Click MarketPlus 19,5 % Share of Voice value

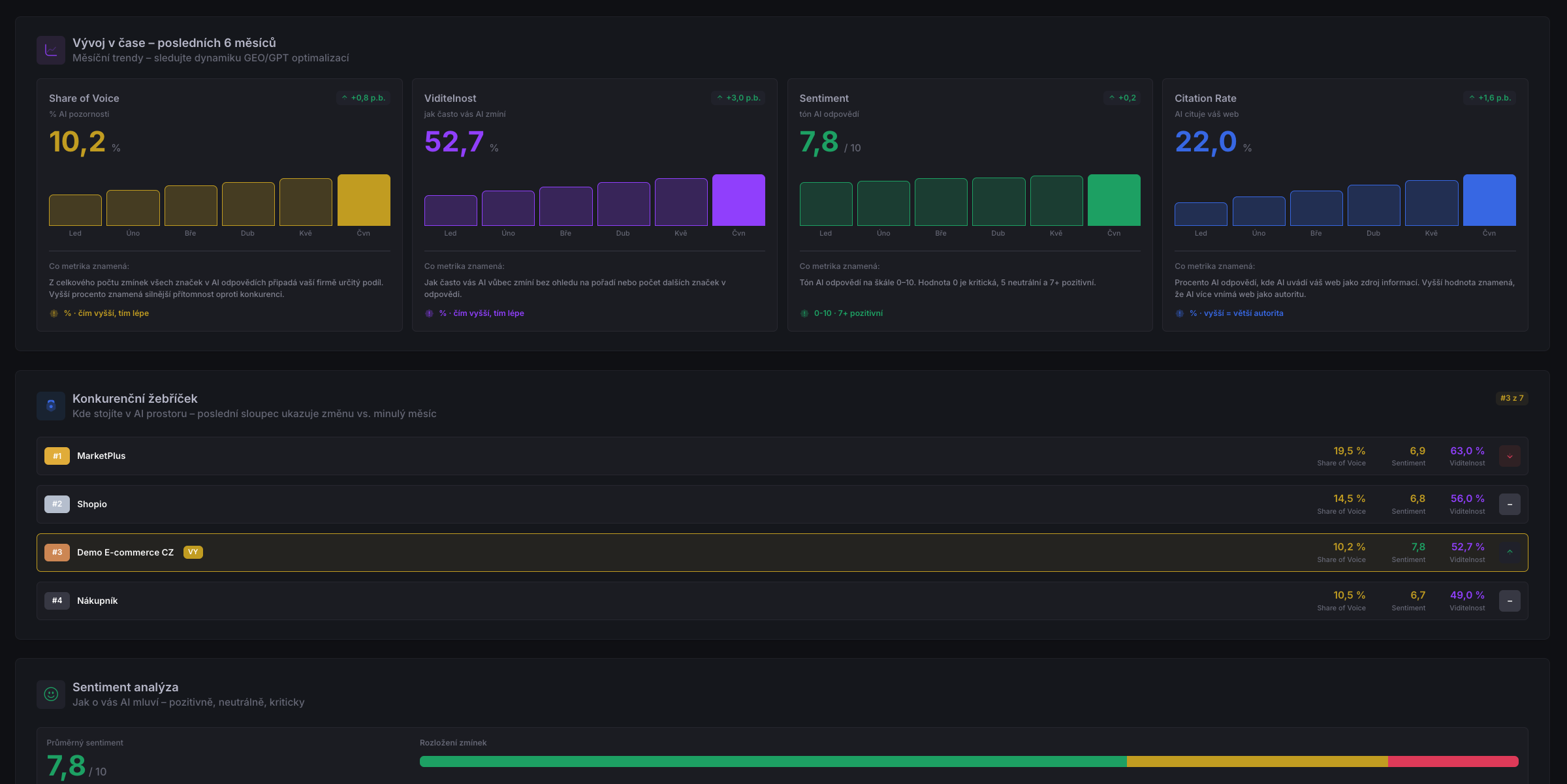point(1349,451)
